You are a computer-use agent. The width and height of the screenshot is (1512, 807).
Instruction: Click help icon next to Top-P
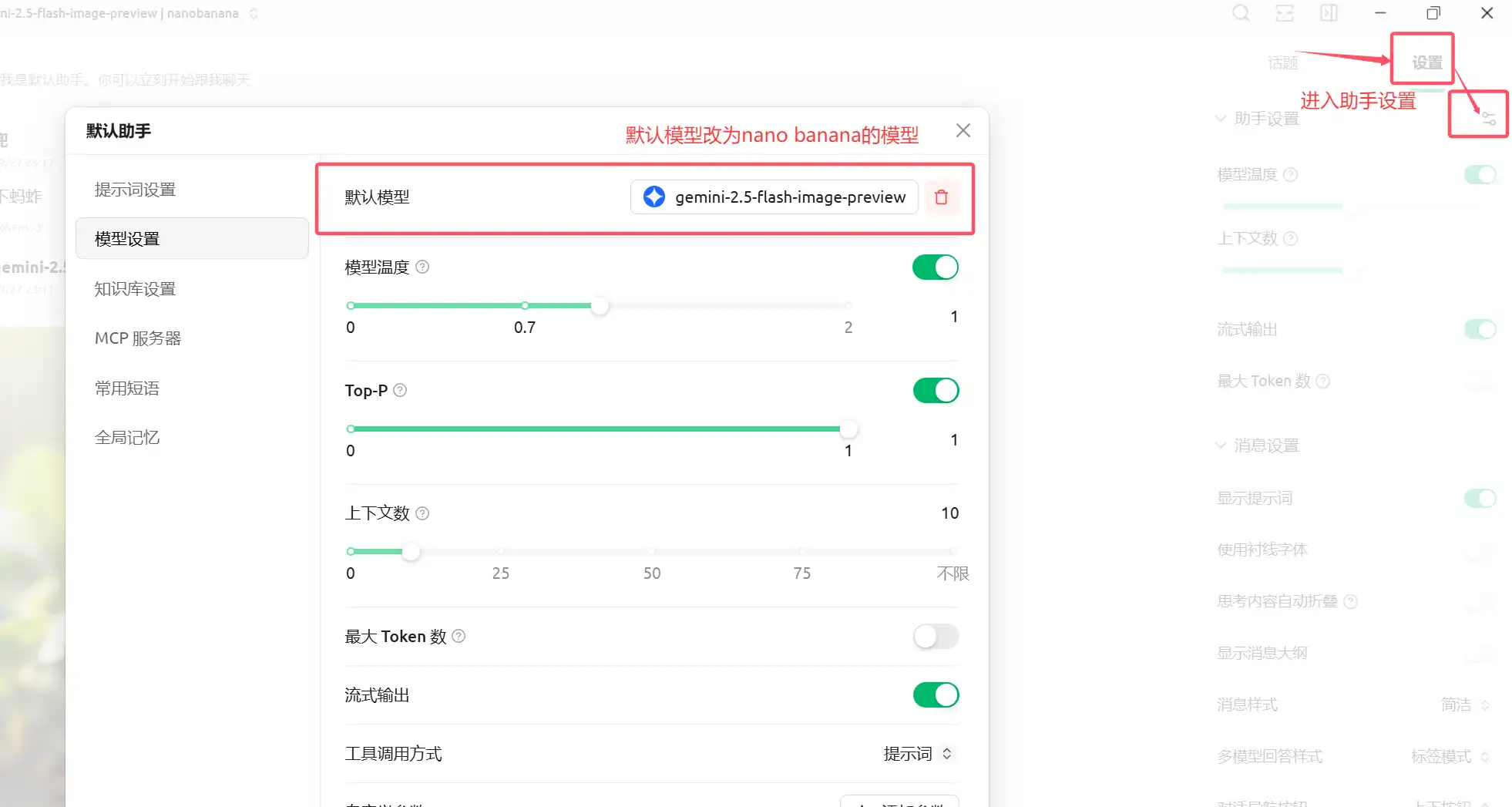pos(400,390)
